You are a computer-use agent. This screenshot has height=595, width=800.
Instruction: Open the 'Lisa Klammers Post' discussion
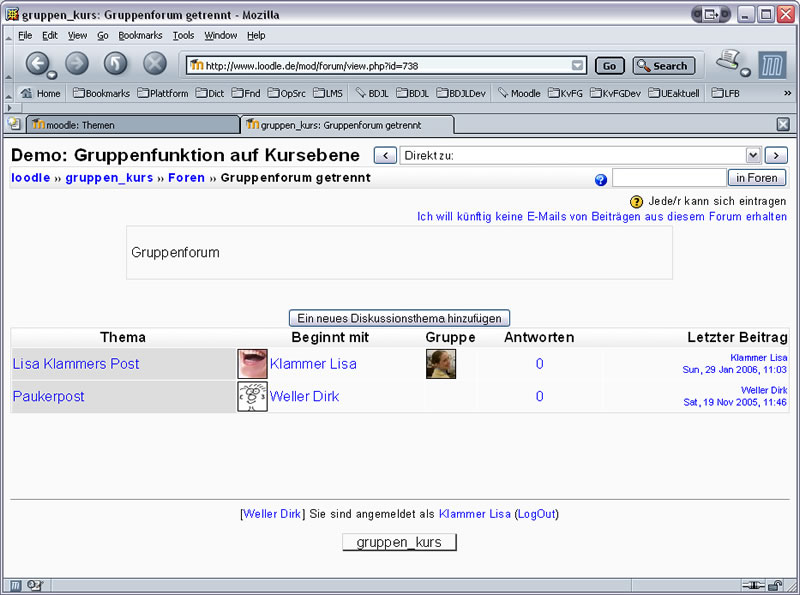76,364
